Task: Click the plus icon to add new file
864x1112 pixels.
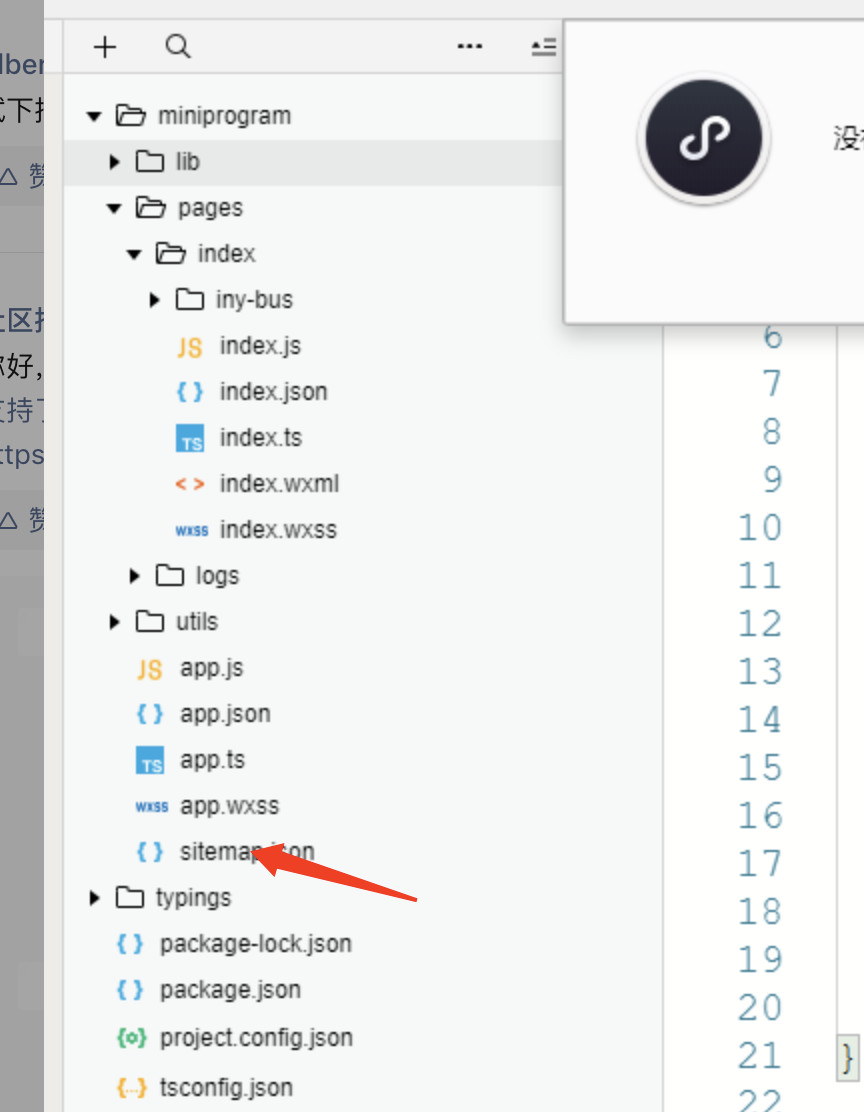Action: tap(105, 47)
